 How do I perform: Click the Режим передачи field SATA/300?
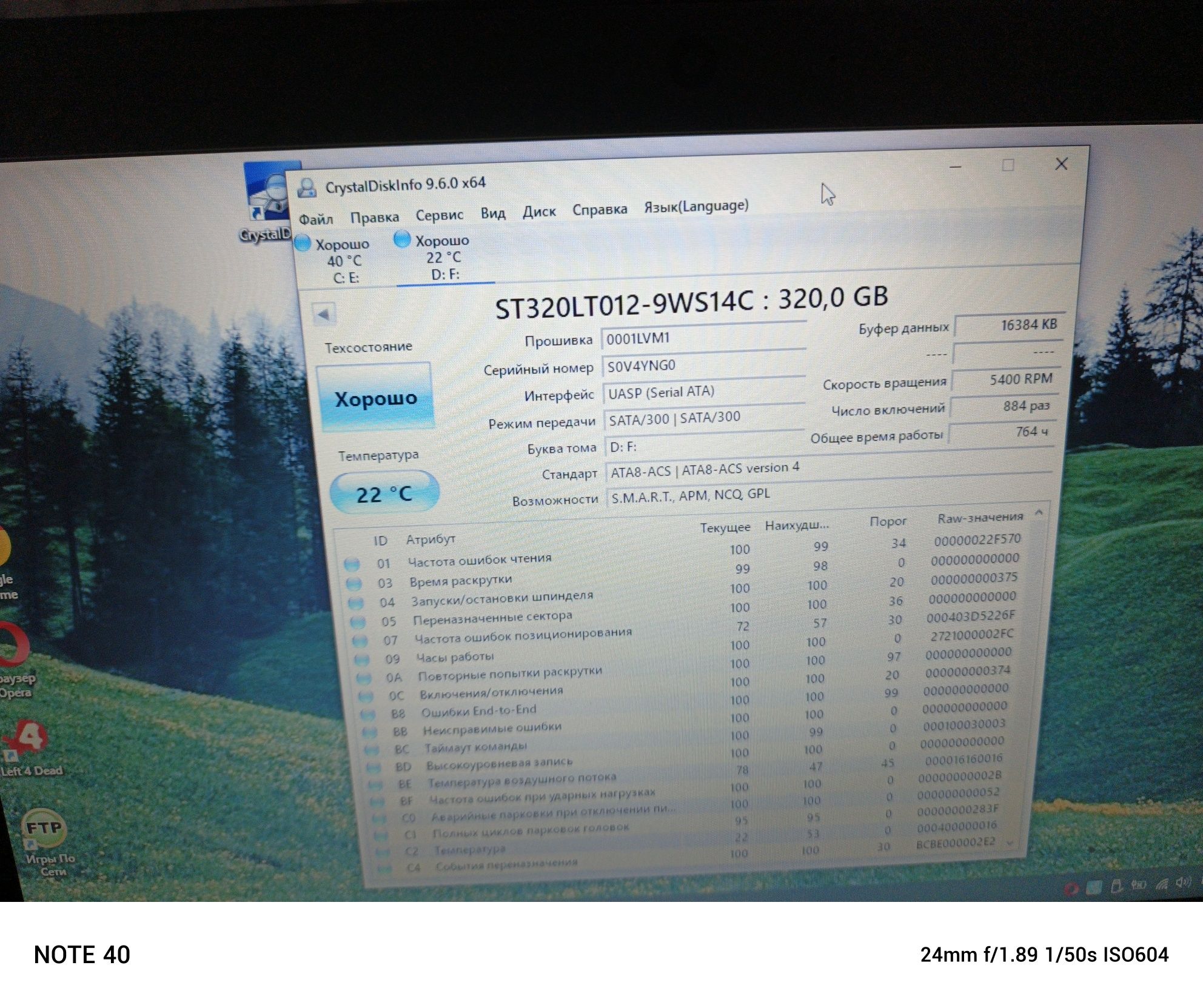[x=705, y=418]
